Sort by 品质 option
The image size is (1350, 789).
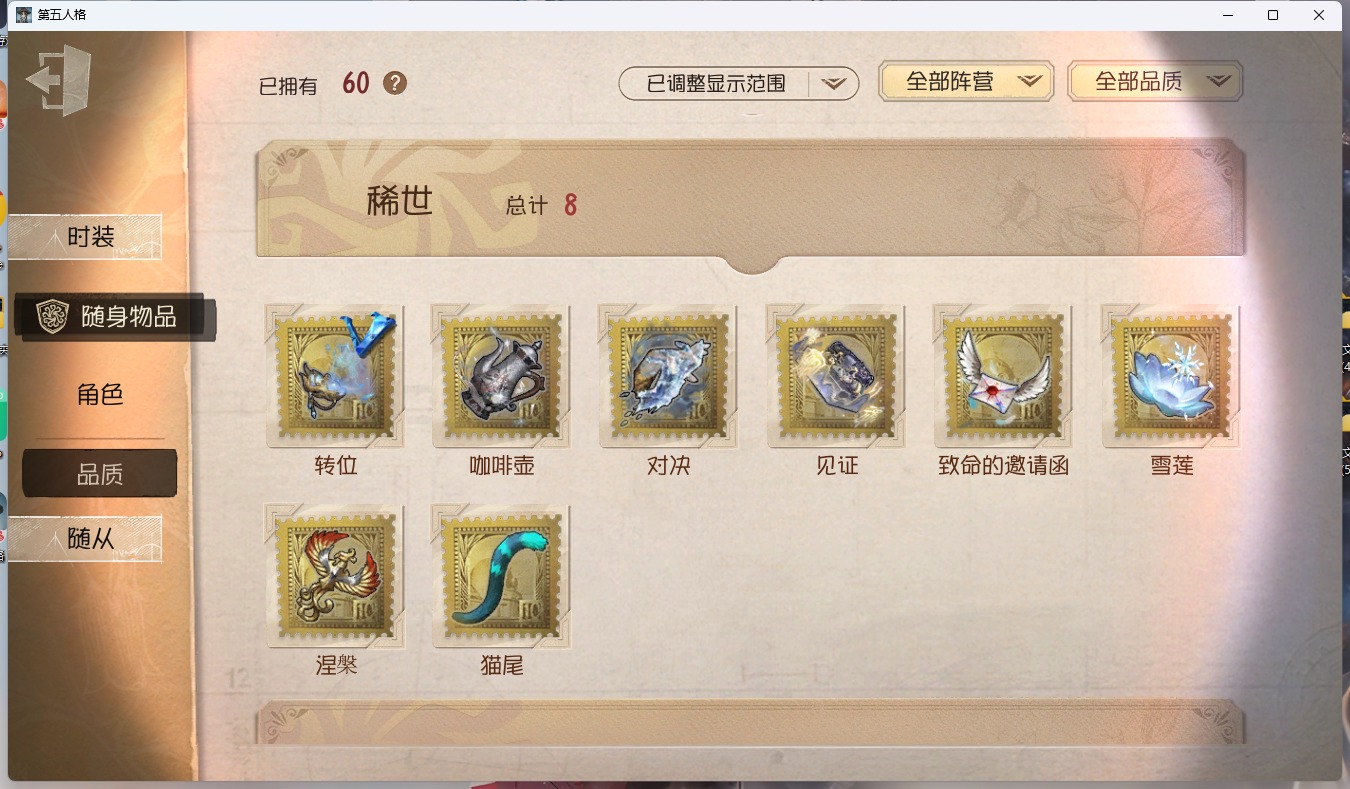(100, 474)
